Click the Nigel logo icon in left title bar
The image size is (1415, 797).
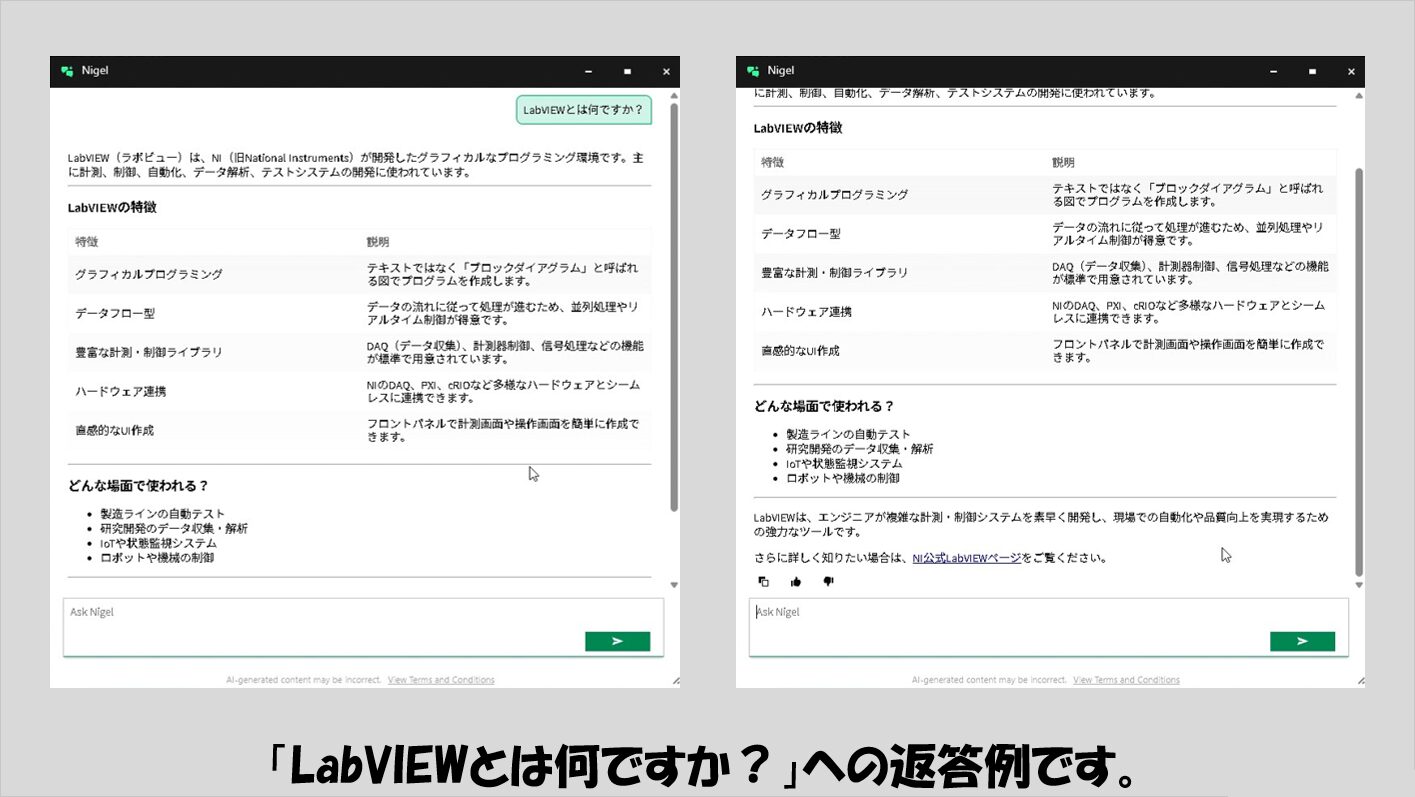(x=67, y=71)
